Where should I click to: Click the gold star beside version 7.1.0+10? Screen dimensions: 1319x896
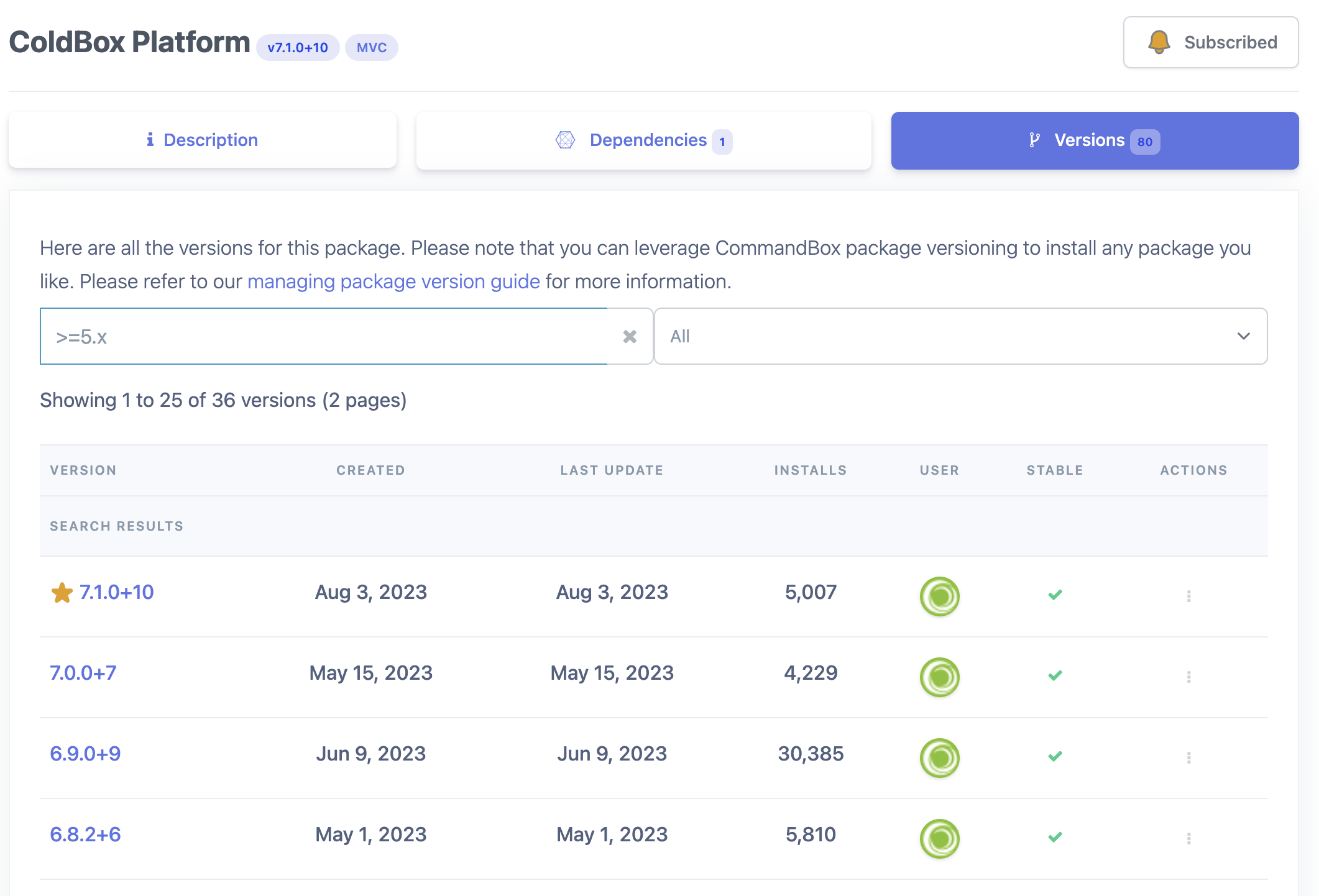click(x=62, y=593)
